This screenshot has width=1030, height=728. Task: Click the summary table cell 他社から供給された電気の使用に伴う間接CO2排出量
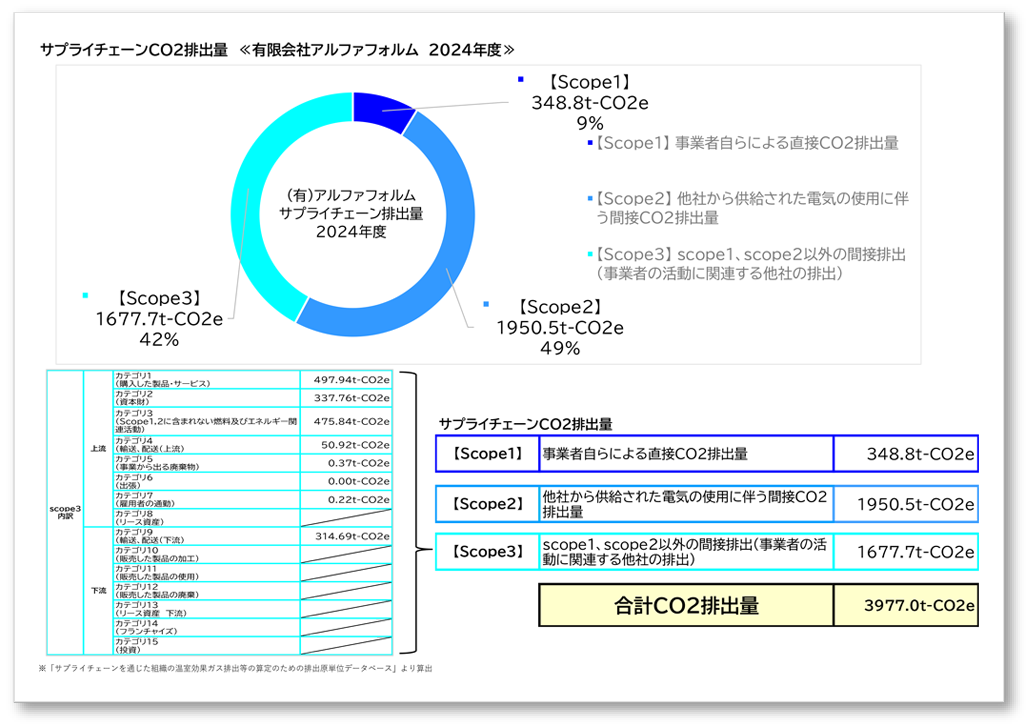[686, 504]
